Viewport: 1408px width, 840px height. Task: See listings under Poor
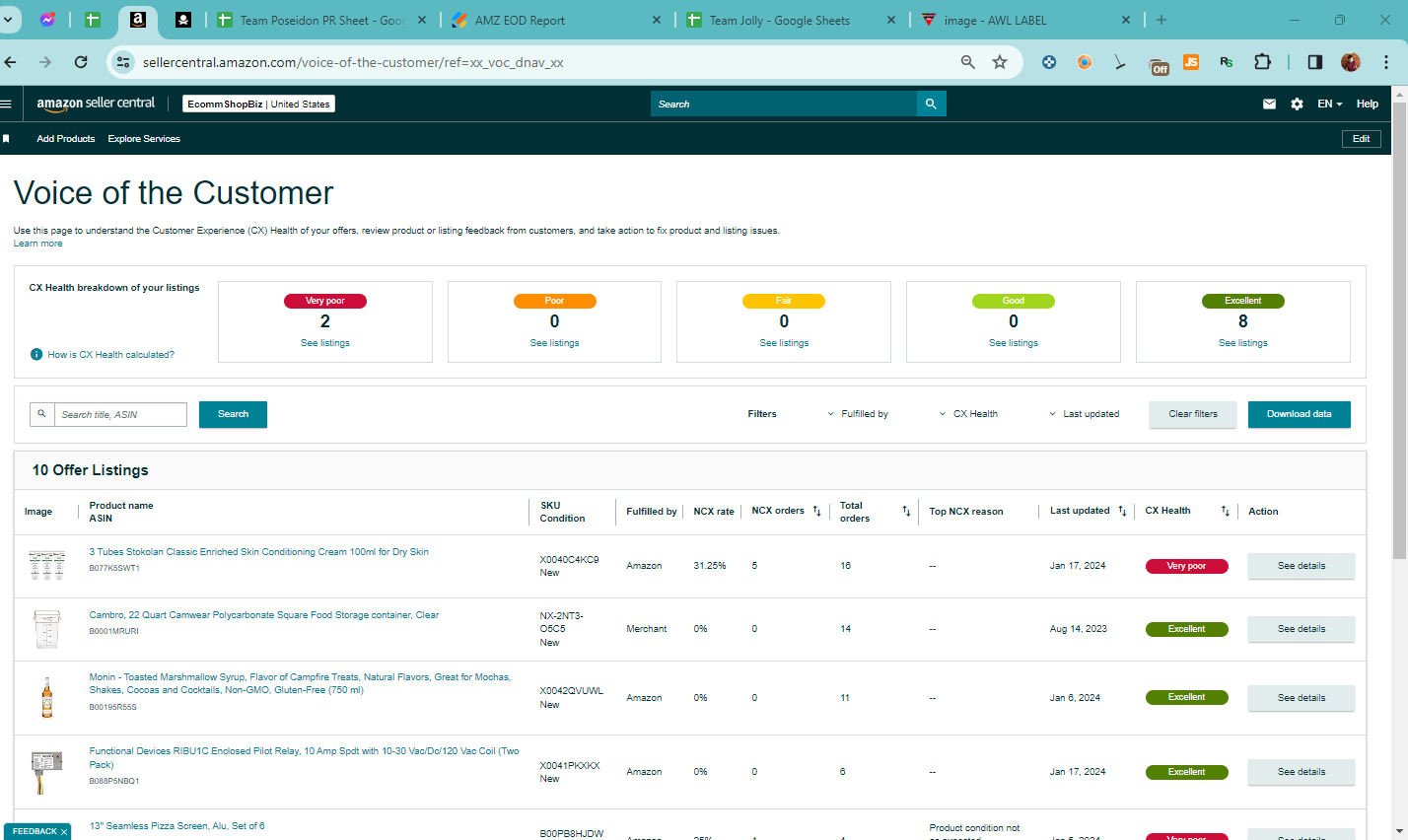(x=554, y=343)
